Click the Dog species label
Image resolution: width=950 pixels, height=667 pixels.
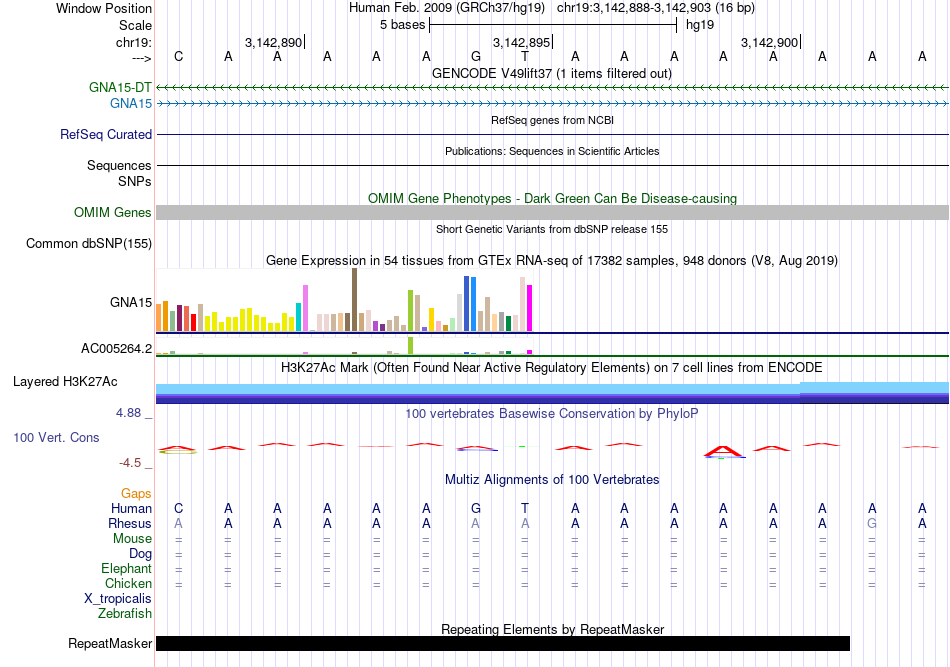pyautogui.click(x=140, y=554)
